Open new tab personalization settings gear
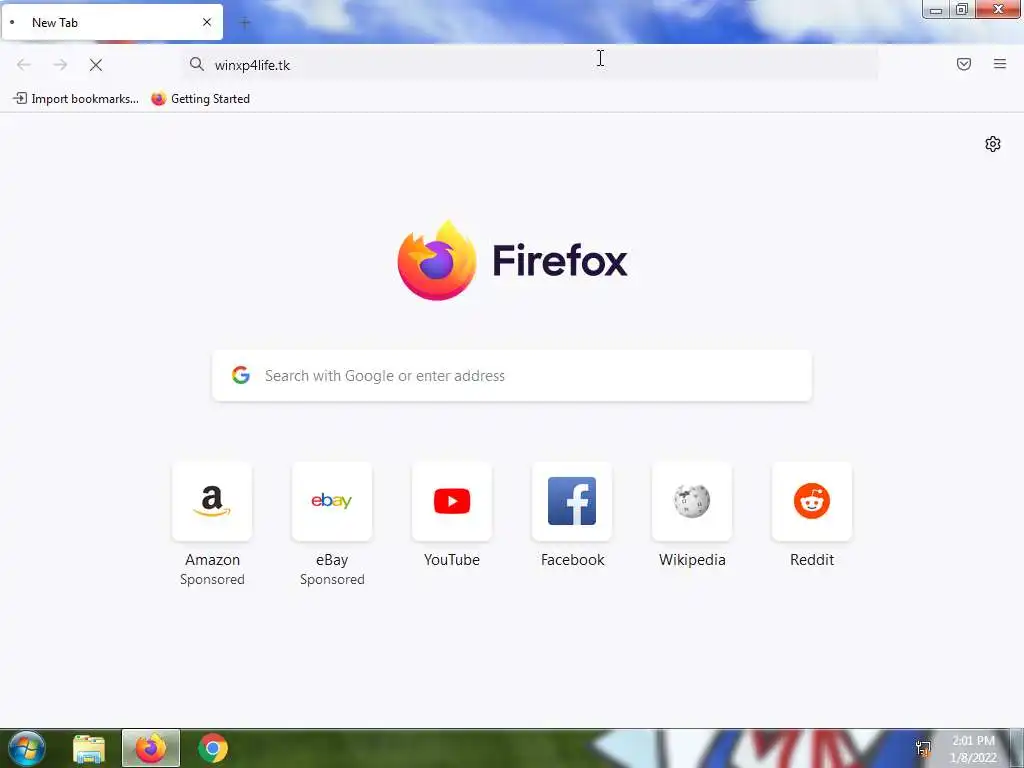 [993, 144]
